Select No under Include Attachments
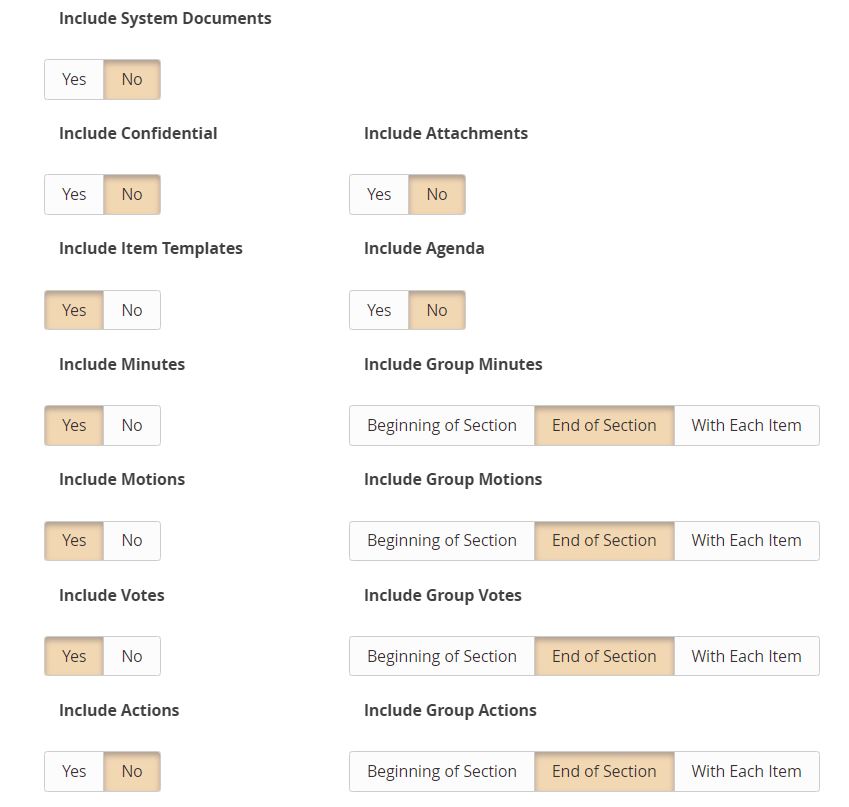849x807 pixels. coord(437,194)
